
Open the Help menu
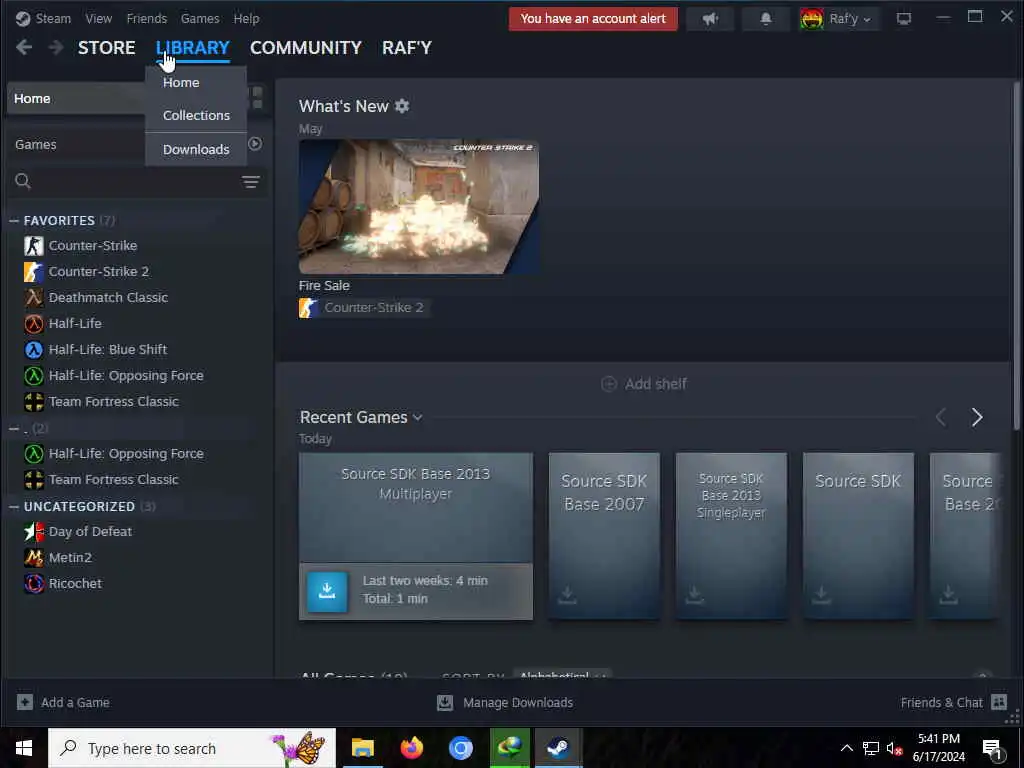[246, 18]
